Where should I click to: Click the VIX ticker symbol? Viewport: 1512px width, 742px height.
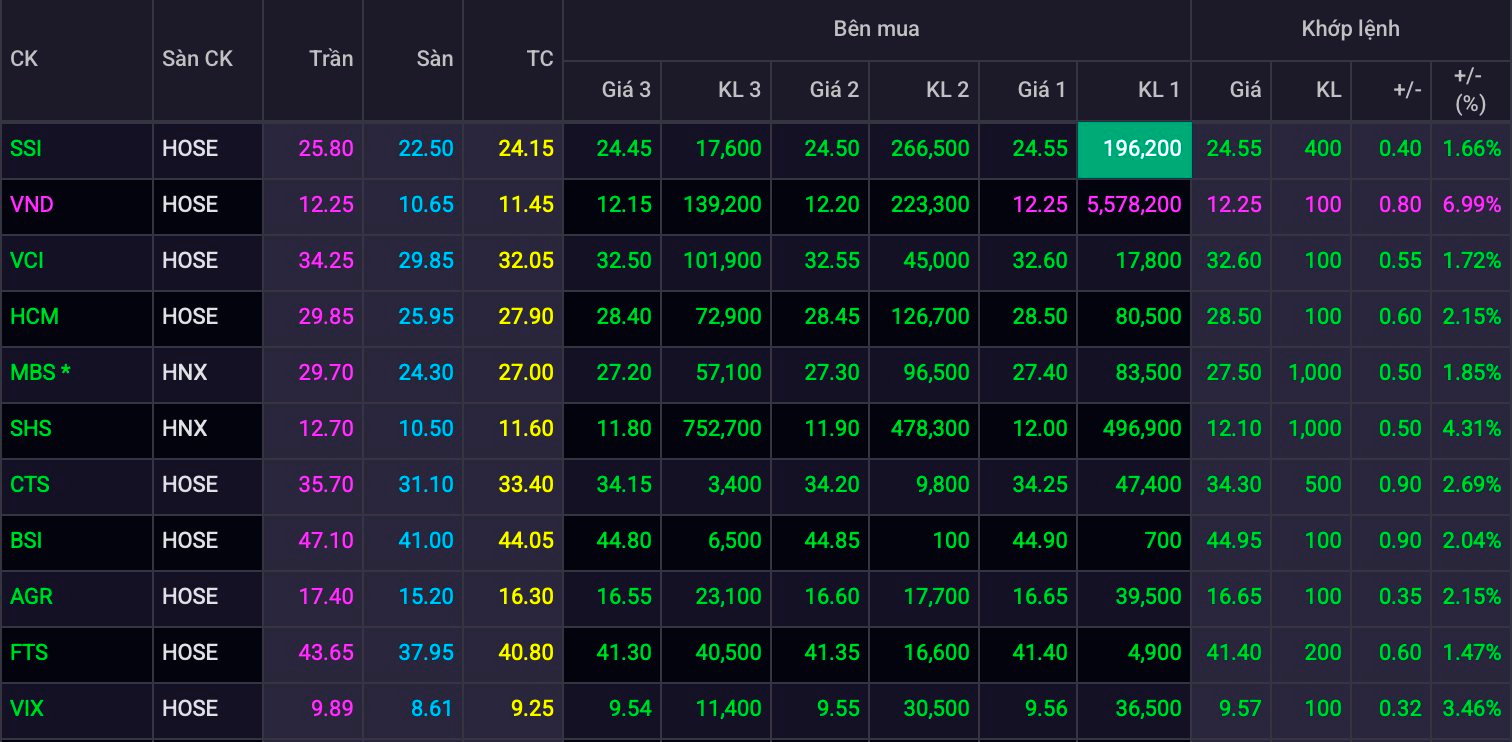[27, 709]
